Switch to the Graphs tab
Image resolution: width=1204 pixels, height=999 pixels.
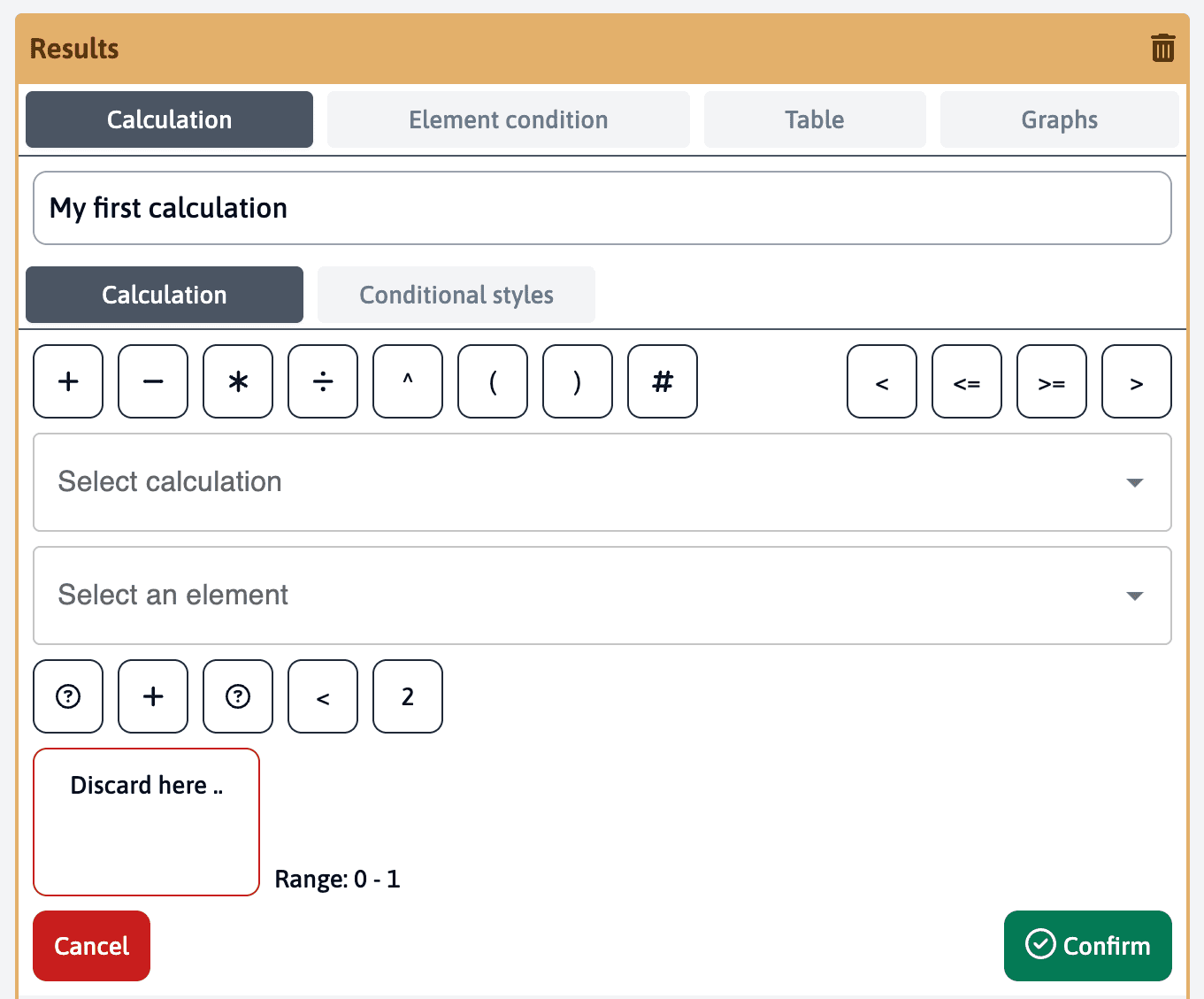click(1059, 119)
